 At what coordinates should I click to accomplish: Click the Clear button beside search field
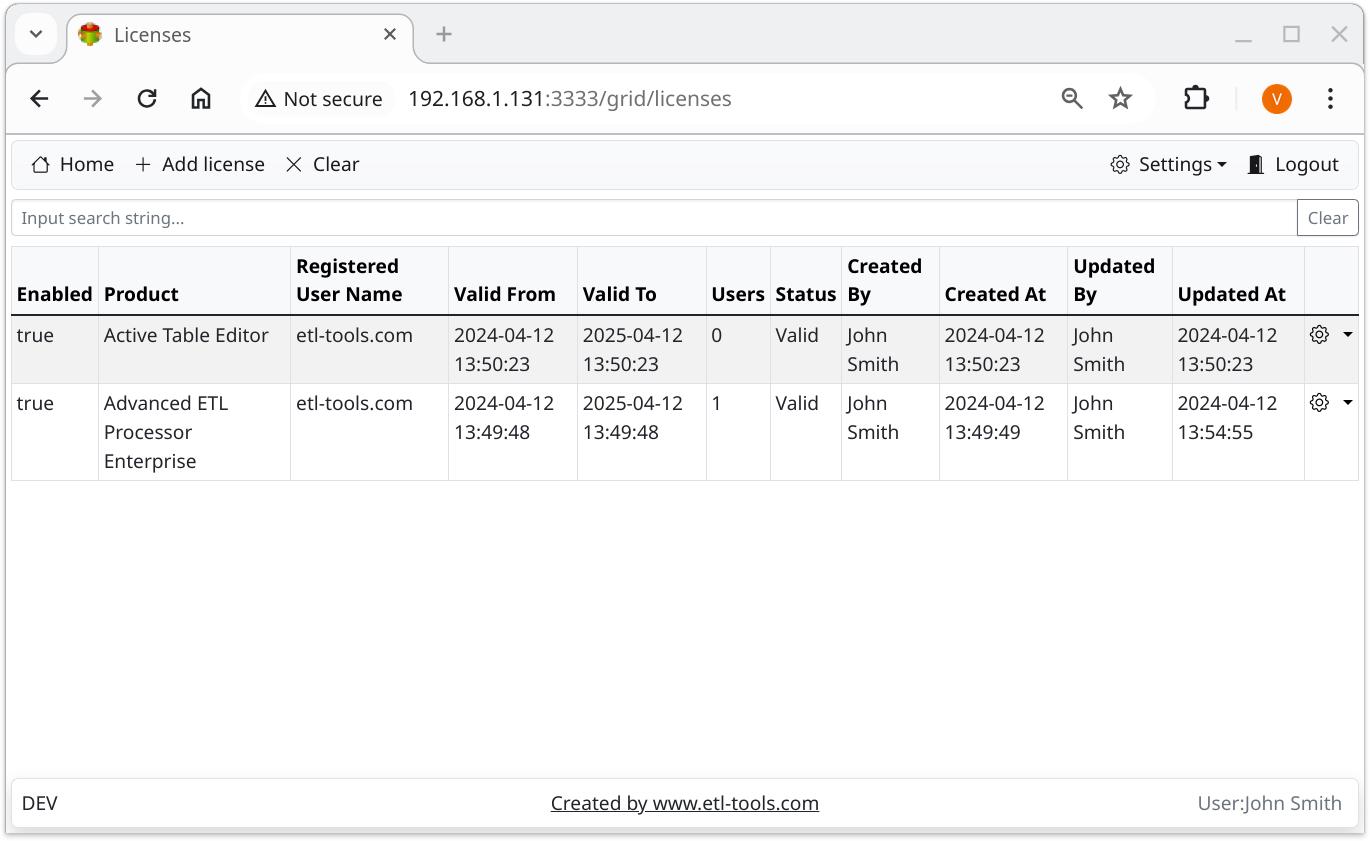point(1327,218)
